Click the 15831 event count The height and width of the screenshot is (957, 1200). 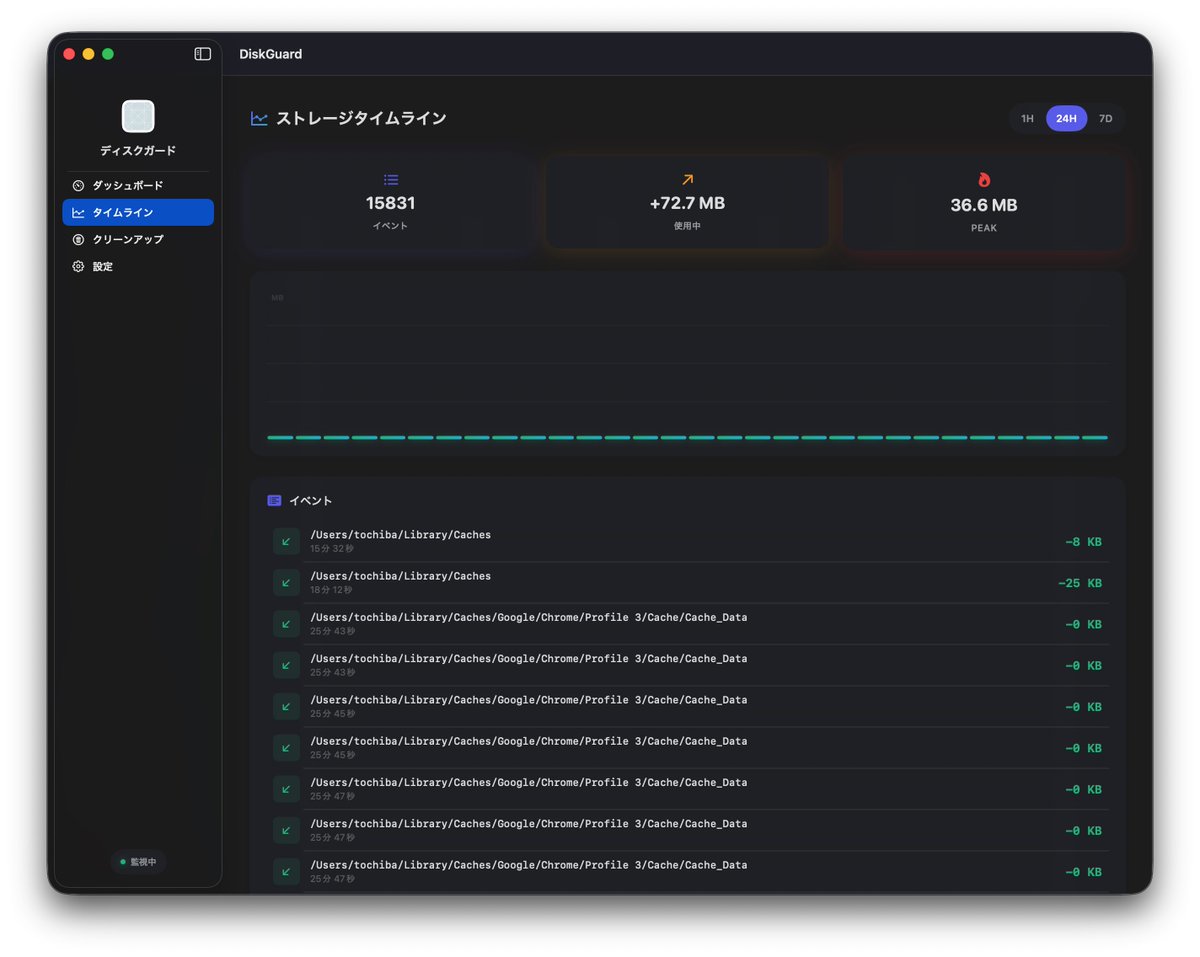(x=391, y=203)
